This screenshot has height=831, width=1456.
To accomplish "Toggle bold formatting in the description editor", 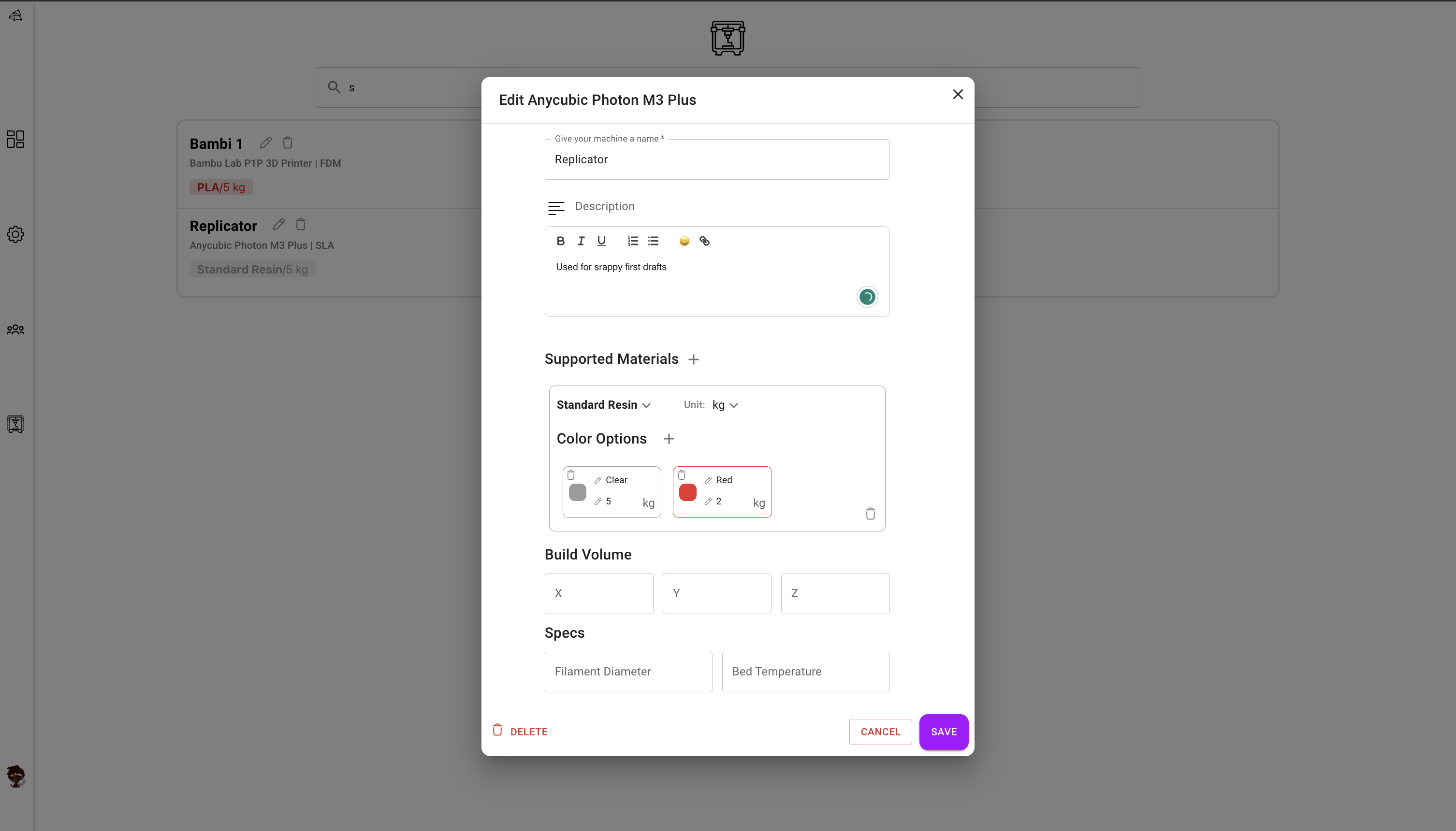I will tap(560, 241).
